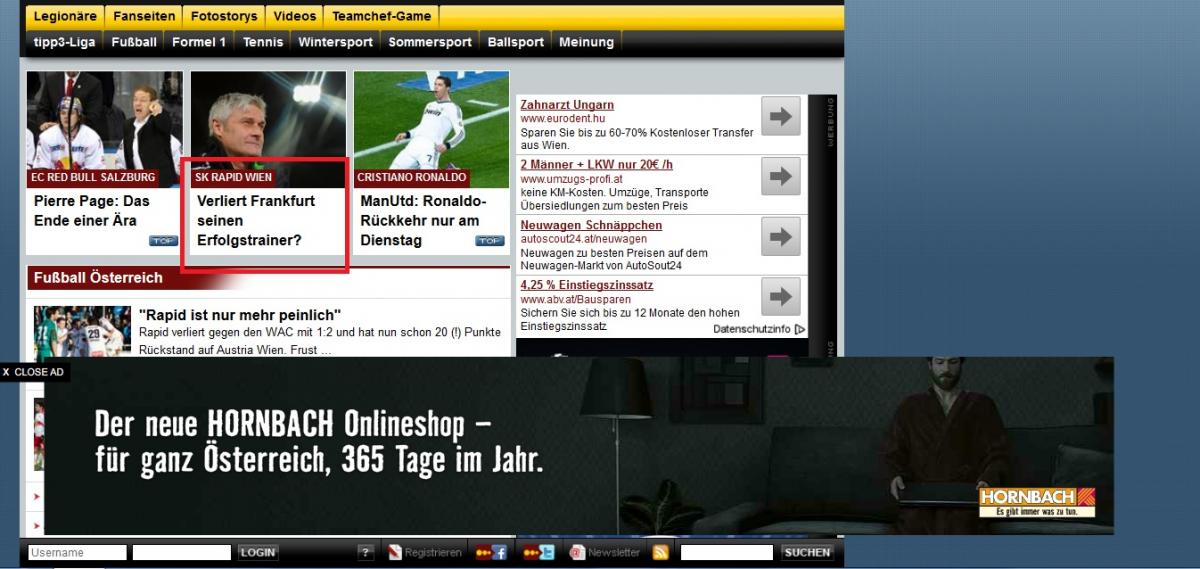The width and height of the screenshot is (1200, 569).
Task: Open the RSS feed icon
Action: [x=661, y=552]
